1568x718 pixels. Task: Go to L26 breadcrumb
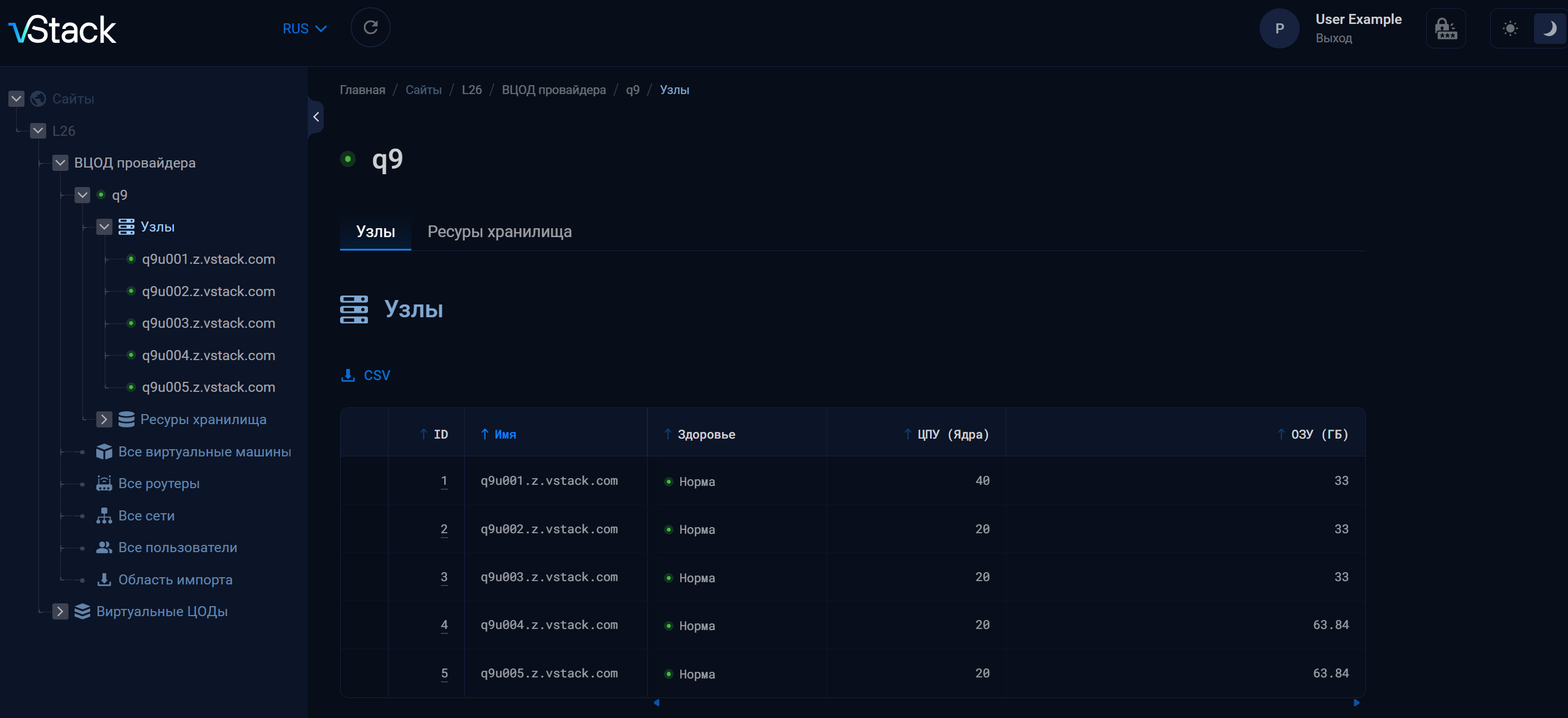click(x=472, y=90)
